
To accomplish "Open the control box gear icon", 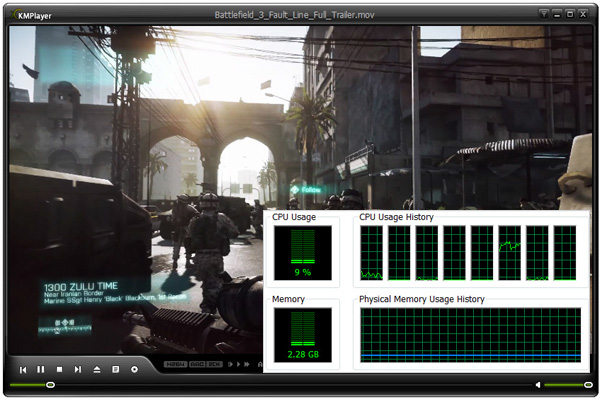I will 134,369.
